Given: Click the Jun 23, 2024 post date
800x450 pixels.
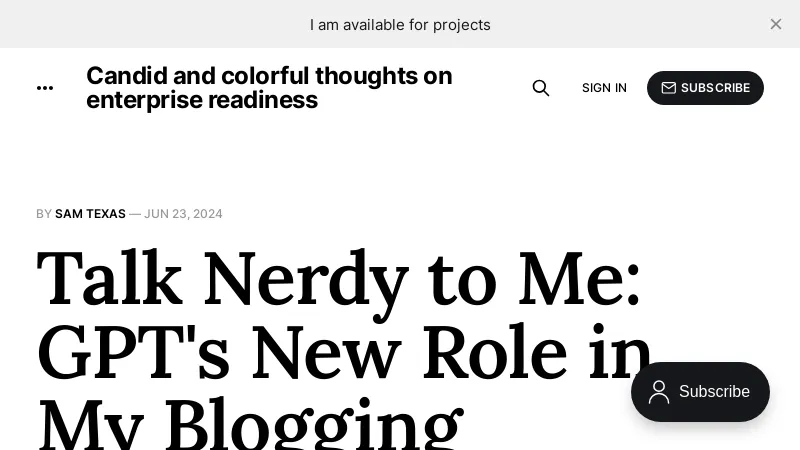Looking at the screenshot, I should [183, 214].
